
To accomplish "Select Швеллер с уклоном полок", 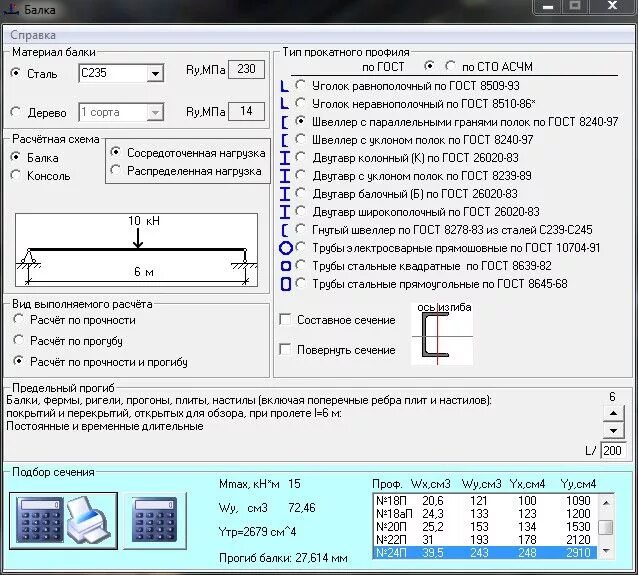I will tap(300, 139).
